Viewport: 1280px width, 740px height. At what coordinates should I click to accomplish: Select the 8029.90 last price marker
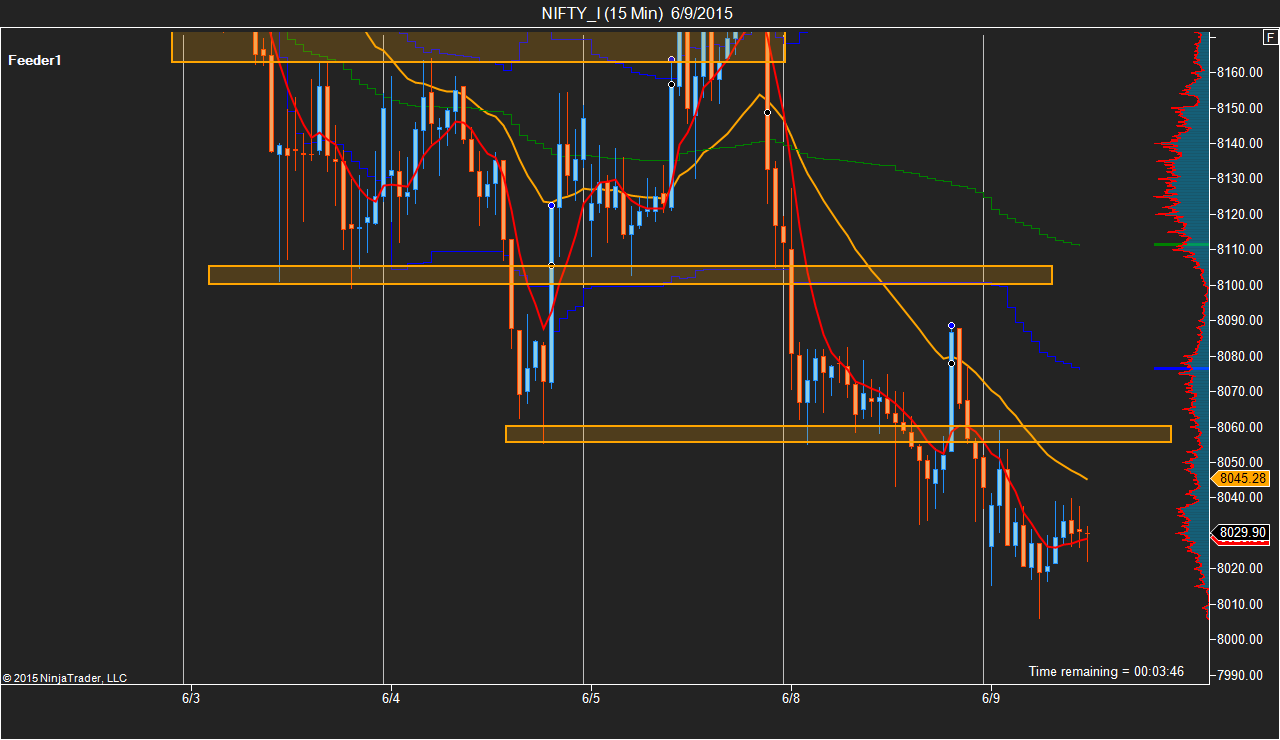[1241, 532]
